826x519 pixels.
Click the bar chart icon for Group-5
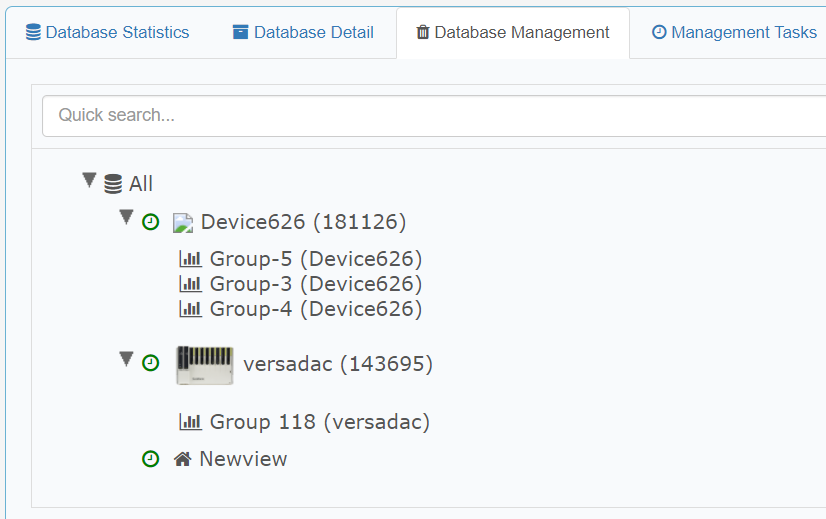click(190, 259)
